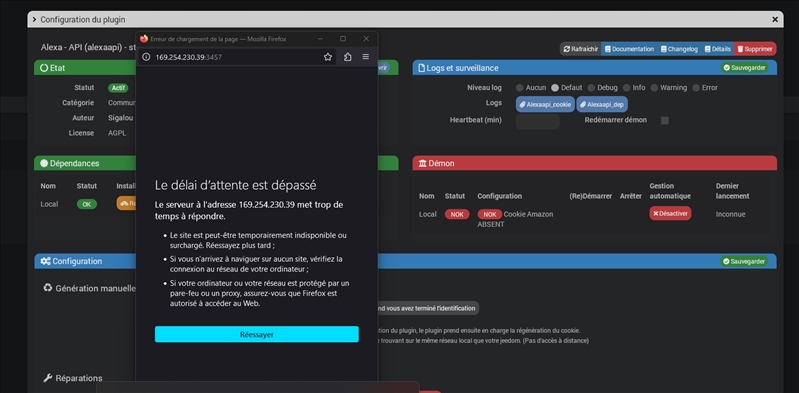Viewport: 799px width, 393px height.
Task: Open the Firefox hamburger menu
Action: click(365, 57)
